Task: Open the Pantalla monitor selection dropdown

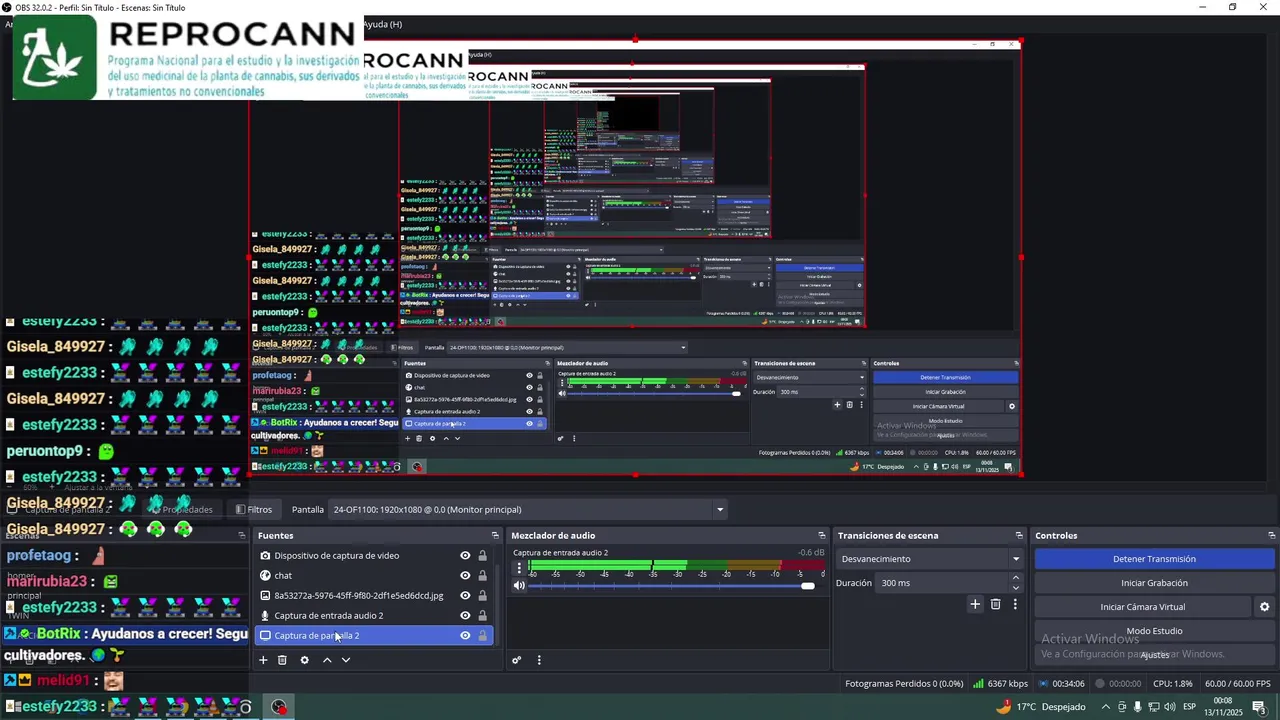Action: coord(528,509)
